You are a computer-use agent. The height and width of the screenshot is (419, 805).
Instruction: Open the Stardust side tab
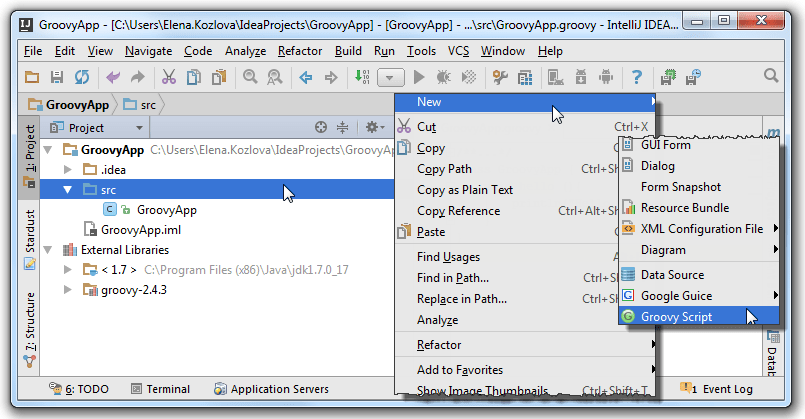click(29, 239)
